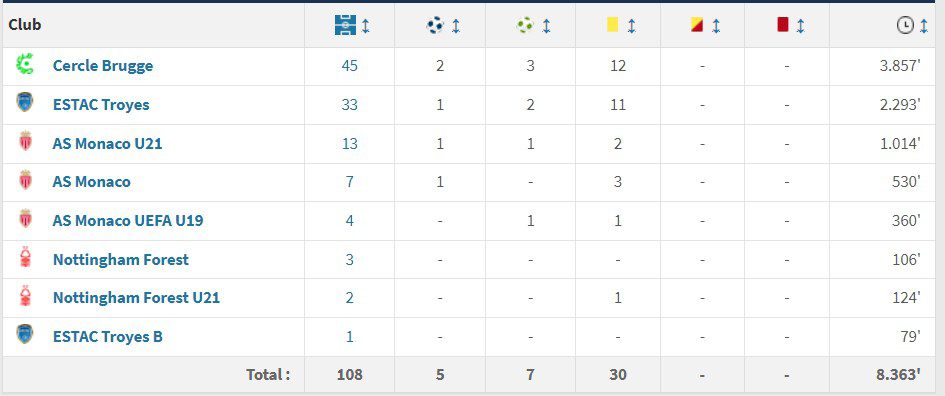Open the Nottingham Forest U21 link
Screen dimensions: 945x396
tap(136, 297)
